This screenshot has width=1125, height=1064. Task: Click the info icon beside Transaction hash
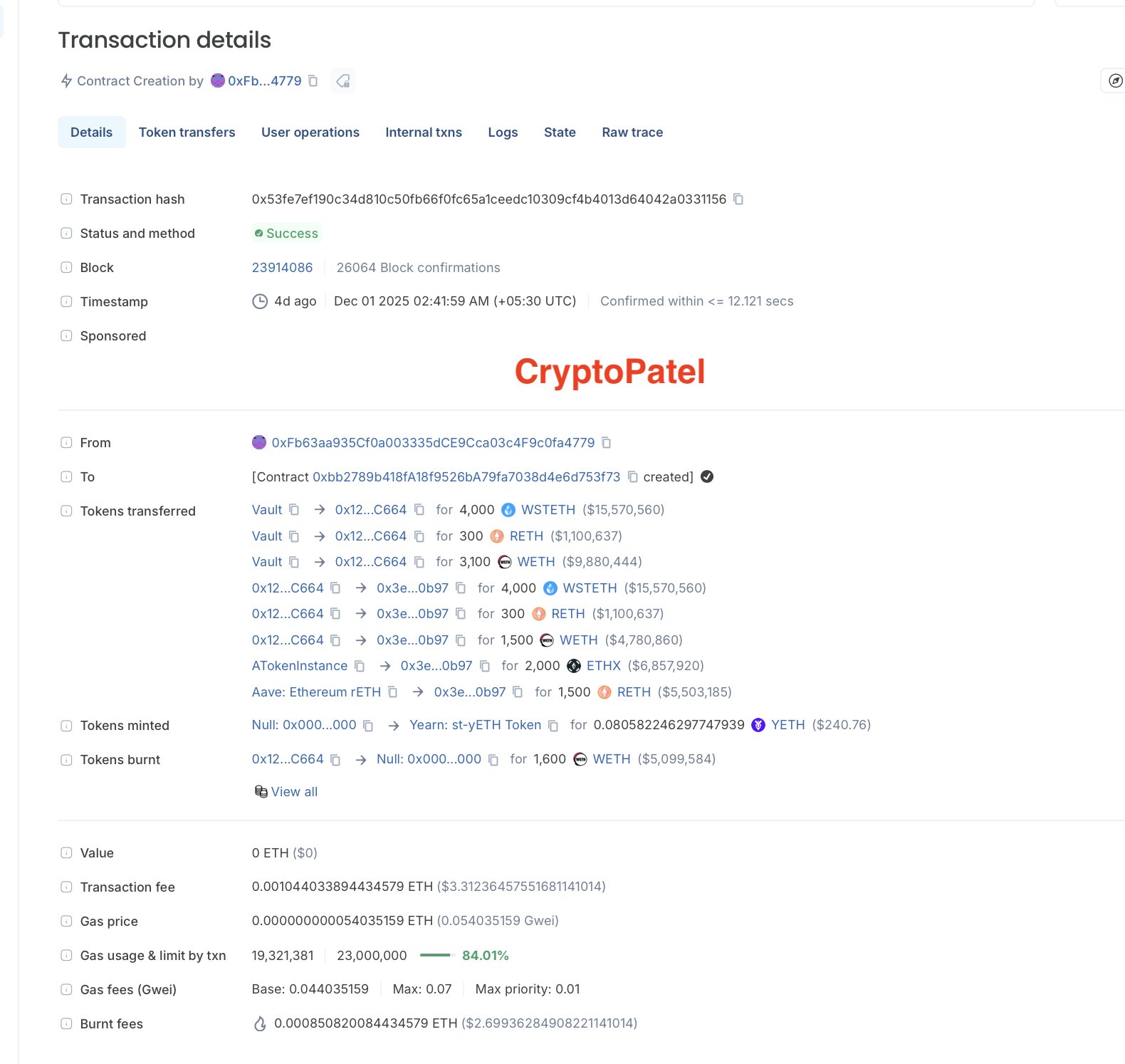[x=66, y=199]
